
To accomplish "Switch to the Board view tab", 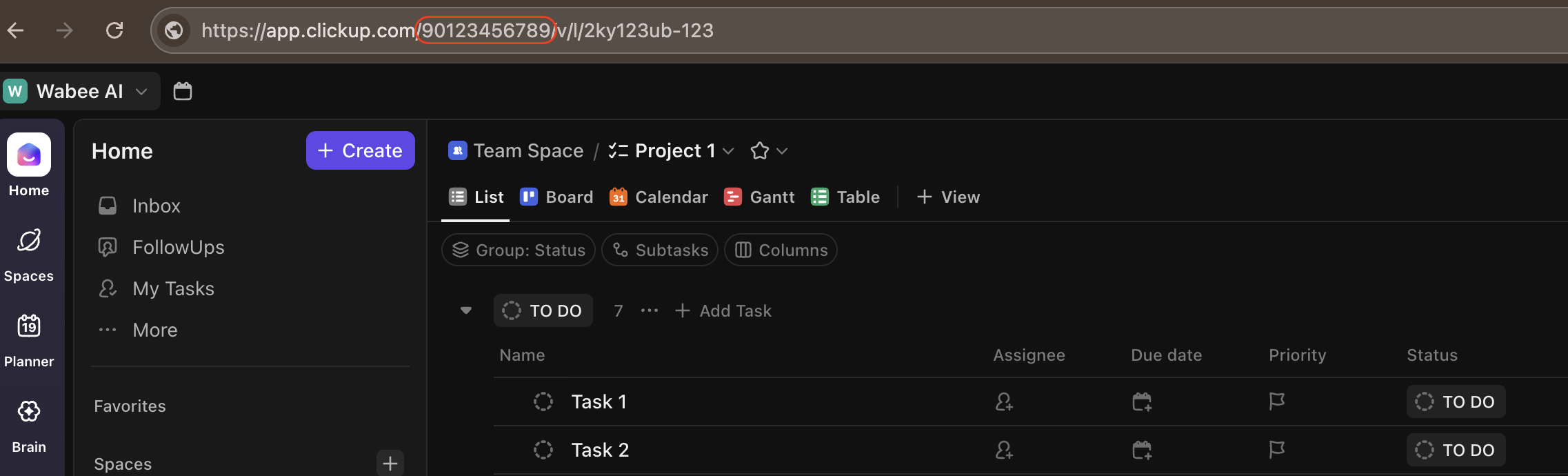I will pyautogui.click(x=556, y=197).
